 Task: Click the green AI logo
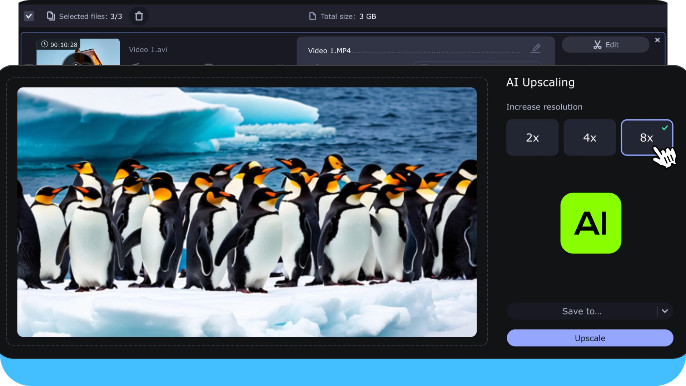[x=591, y=223]
